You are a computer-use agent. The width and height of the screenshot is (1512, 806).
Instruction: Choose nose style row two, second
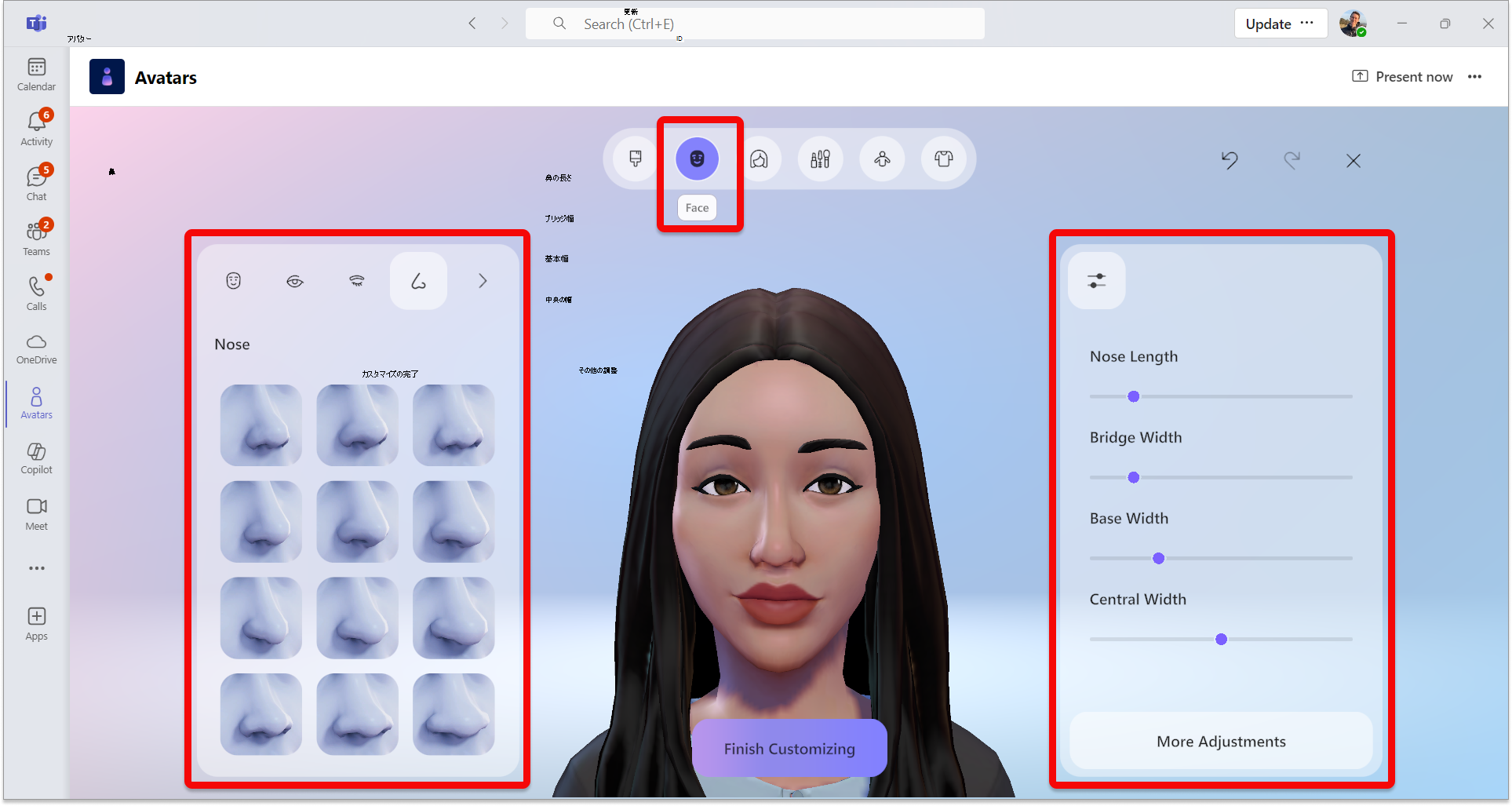coord(358,522)
